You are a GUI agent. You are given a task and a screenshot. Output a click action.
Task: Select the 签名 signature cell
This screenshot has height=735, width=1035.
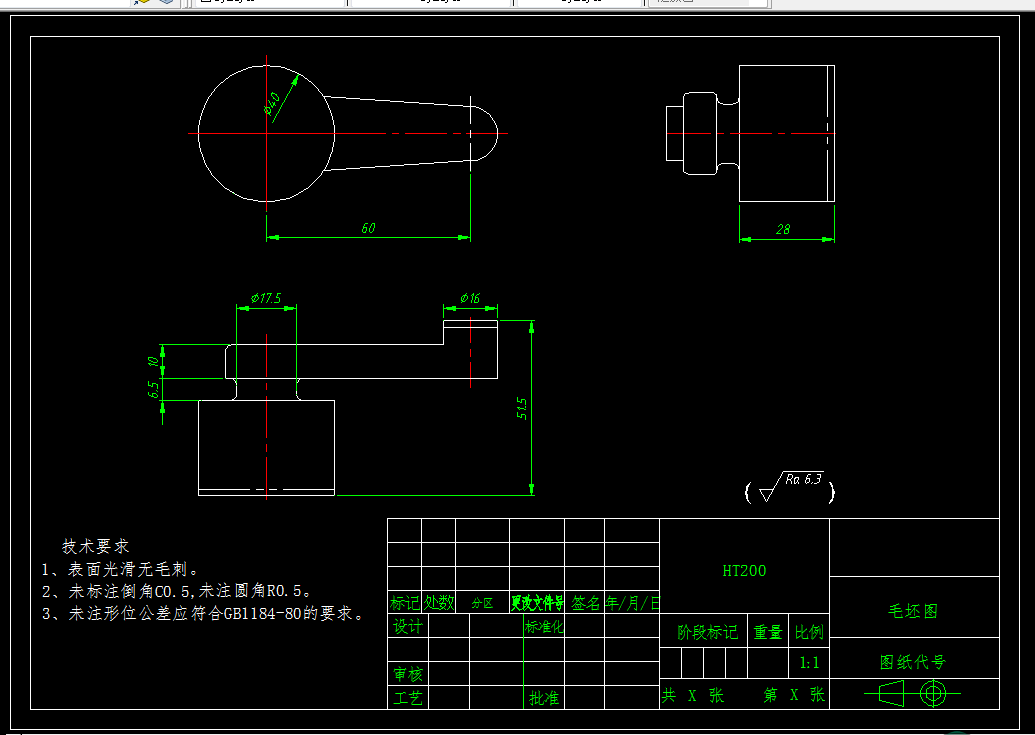pos(585,602)
